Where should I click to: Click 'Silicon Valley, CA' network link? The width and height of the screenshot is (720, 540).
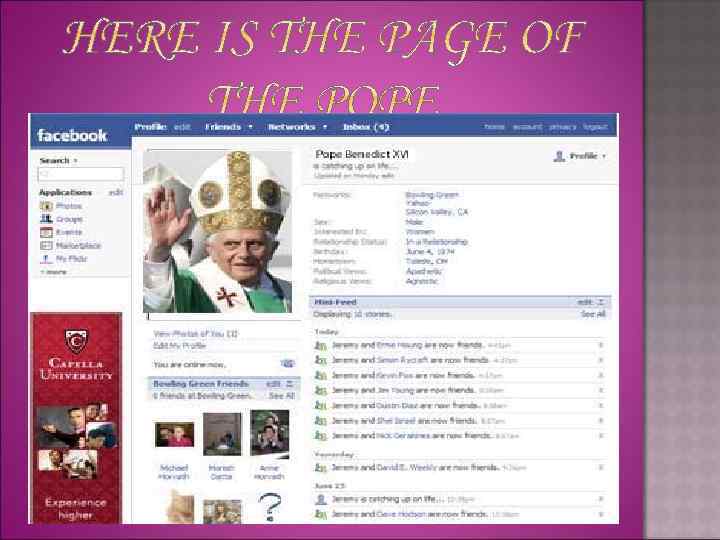[437, 212]
